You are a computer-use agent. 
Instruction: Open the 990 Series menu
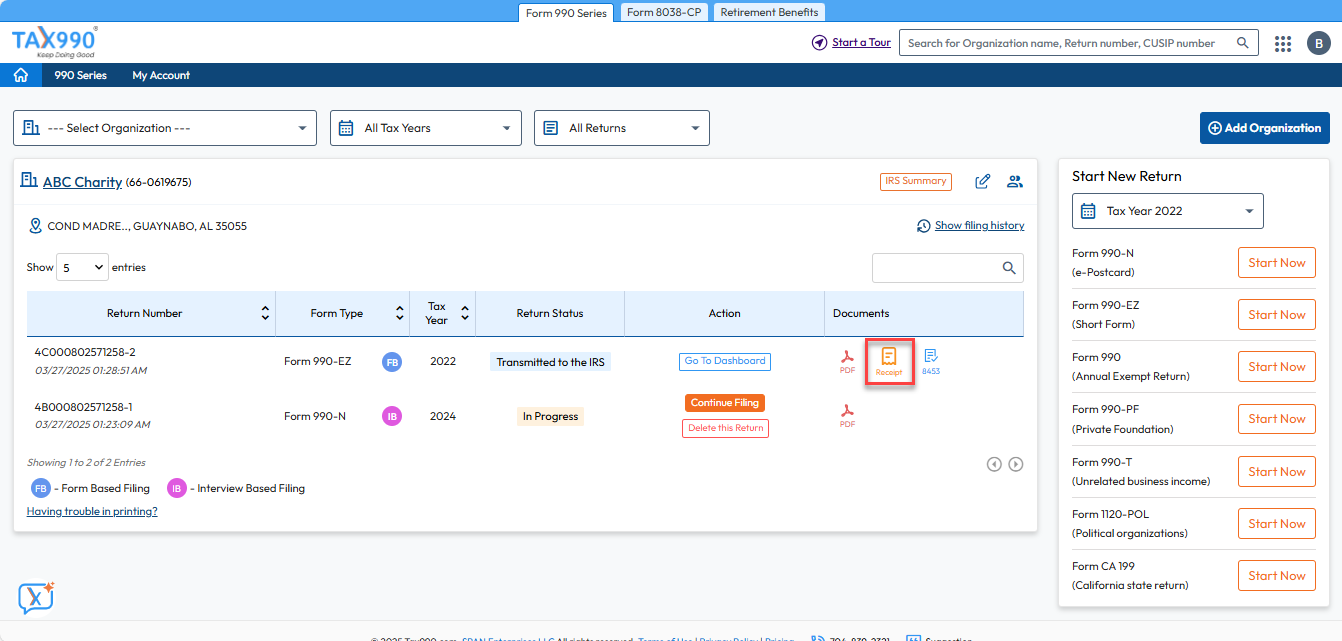(80, 75)
